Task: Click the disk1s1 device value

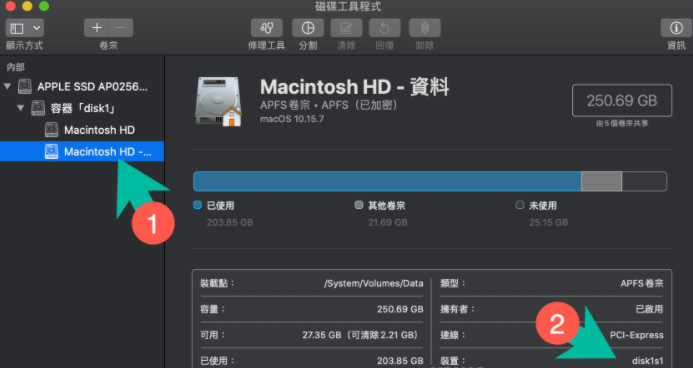Action: (647, 361)
